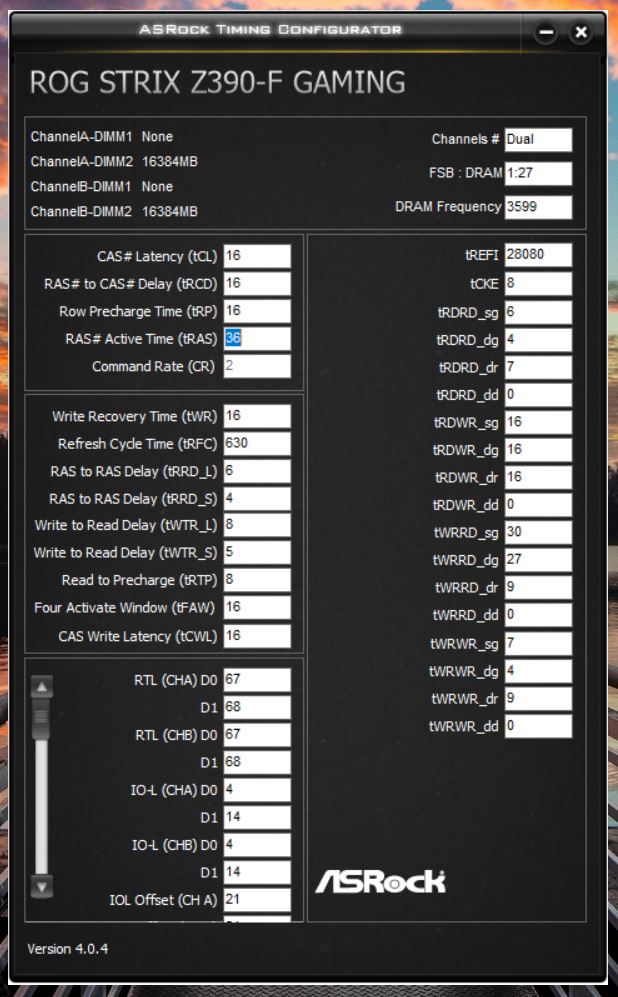Click the scroll down arrow in RTL panel
This screenshot has width=618, height=997.
tap(42, 886)
